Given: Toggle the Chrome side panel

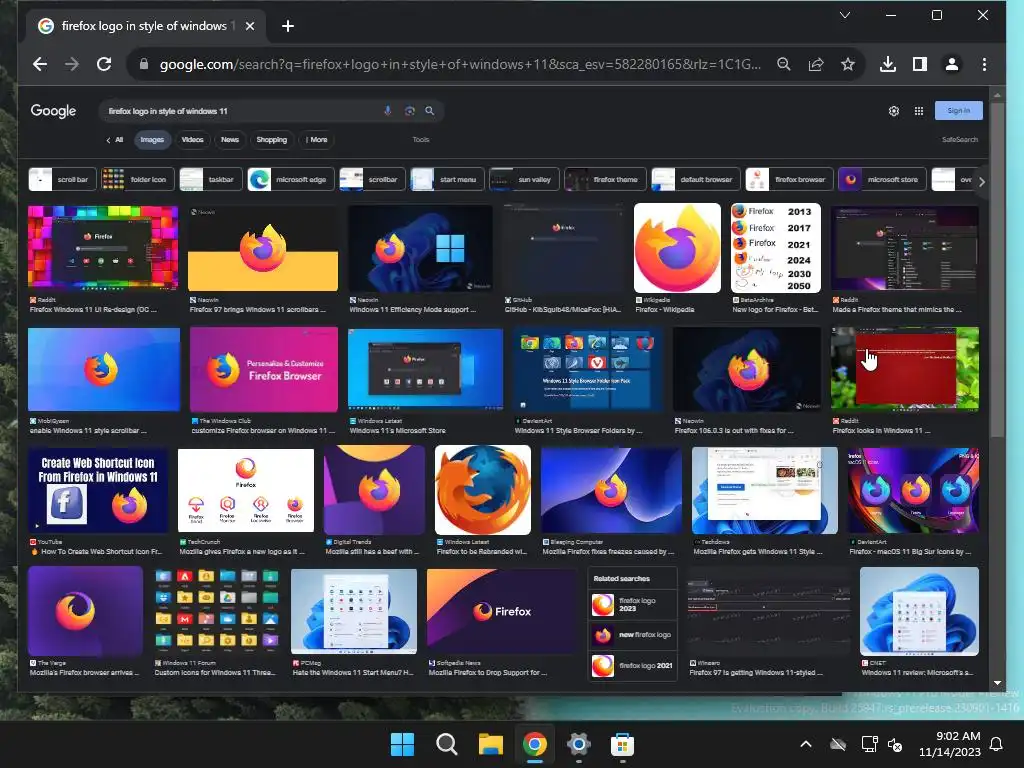Looking at the screenshot, I should click(x=920, y=64).
